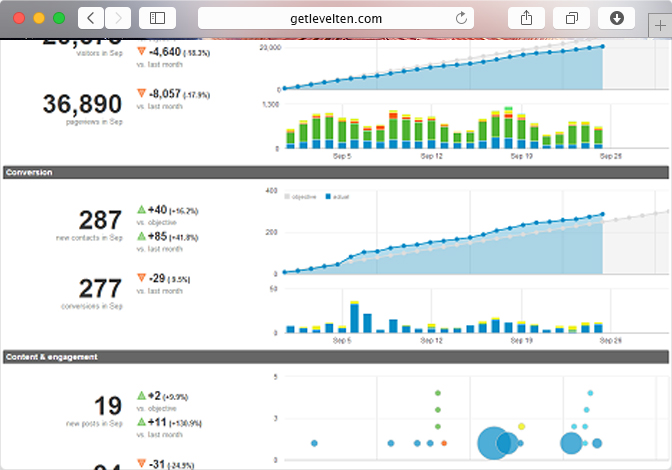The width and height of the screenshot is (672, 470).
Task: Click the last data point on visitors line
Action: 603,46
